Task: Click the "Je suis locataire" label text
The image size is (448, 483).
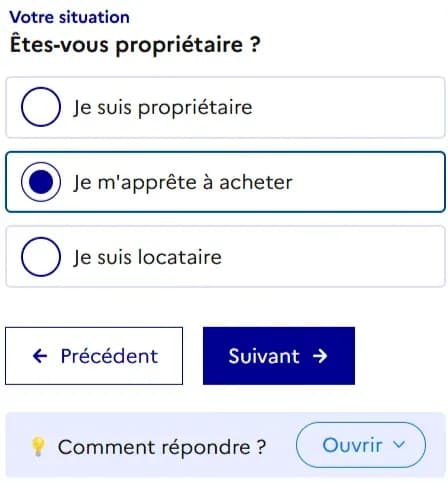Action: tap(147, 257)
